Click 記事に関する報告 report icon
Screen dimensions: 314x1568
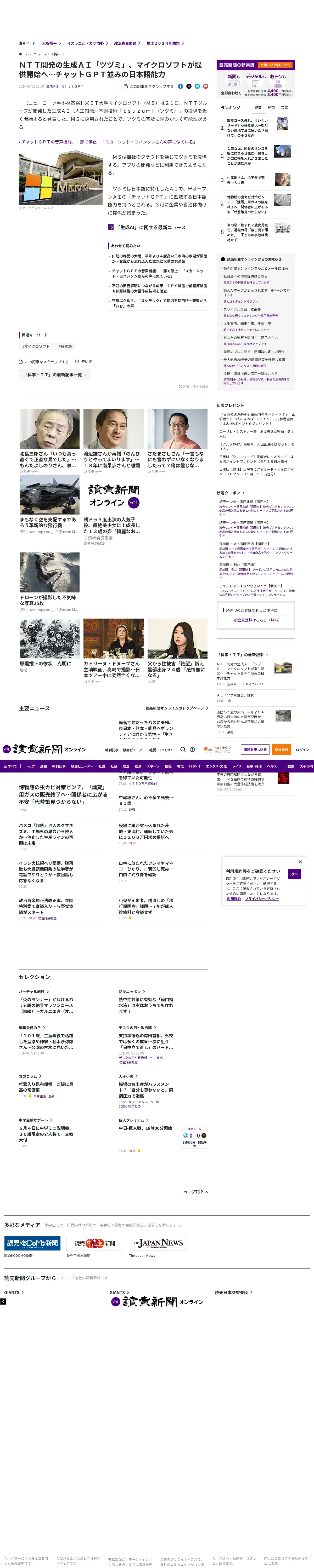pos(193,387)
